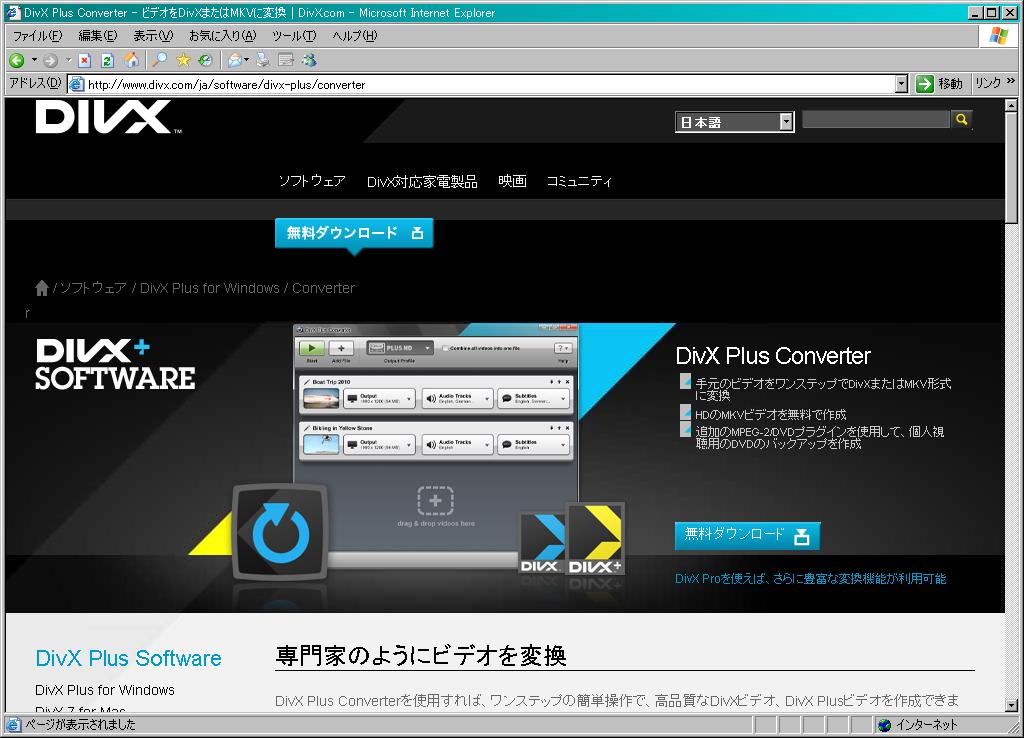The height and width of the screenshot is (738, 1024).
Task: Open the Search magnifier toolbar icon
Action: (159, 61)
